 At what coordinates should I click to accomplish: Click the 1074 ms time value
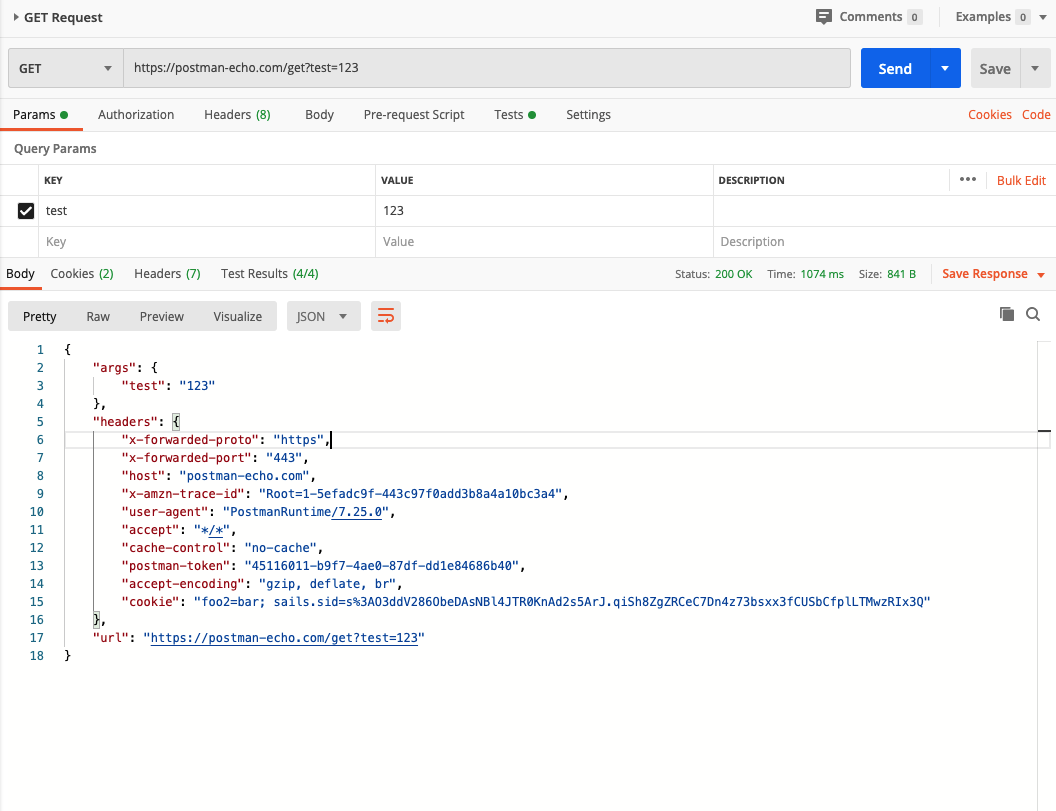[x=822, y=274]
